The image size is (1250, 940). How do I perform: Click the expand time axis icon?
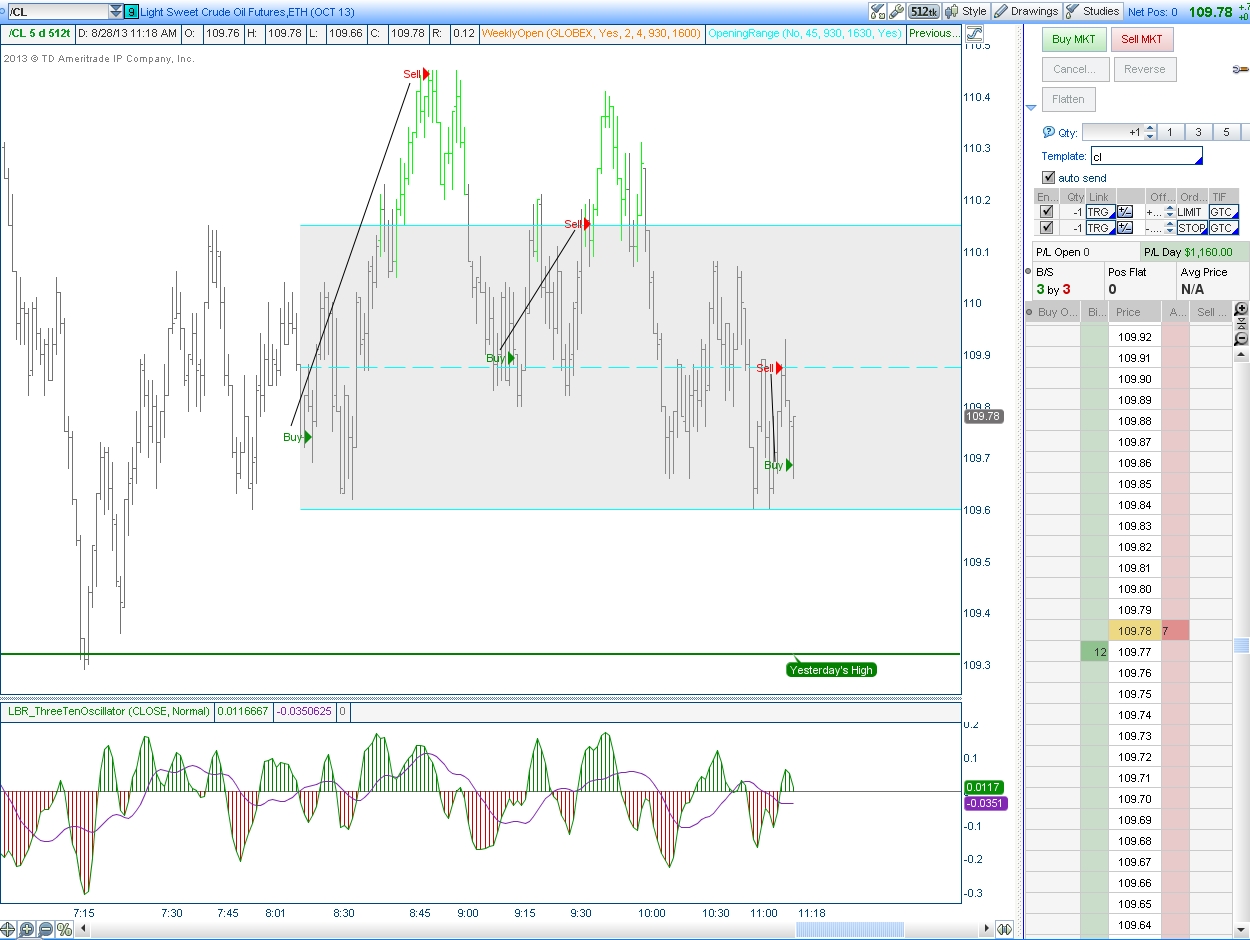coord(1004,929)
